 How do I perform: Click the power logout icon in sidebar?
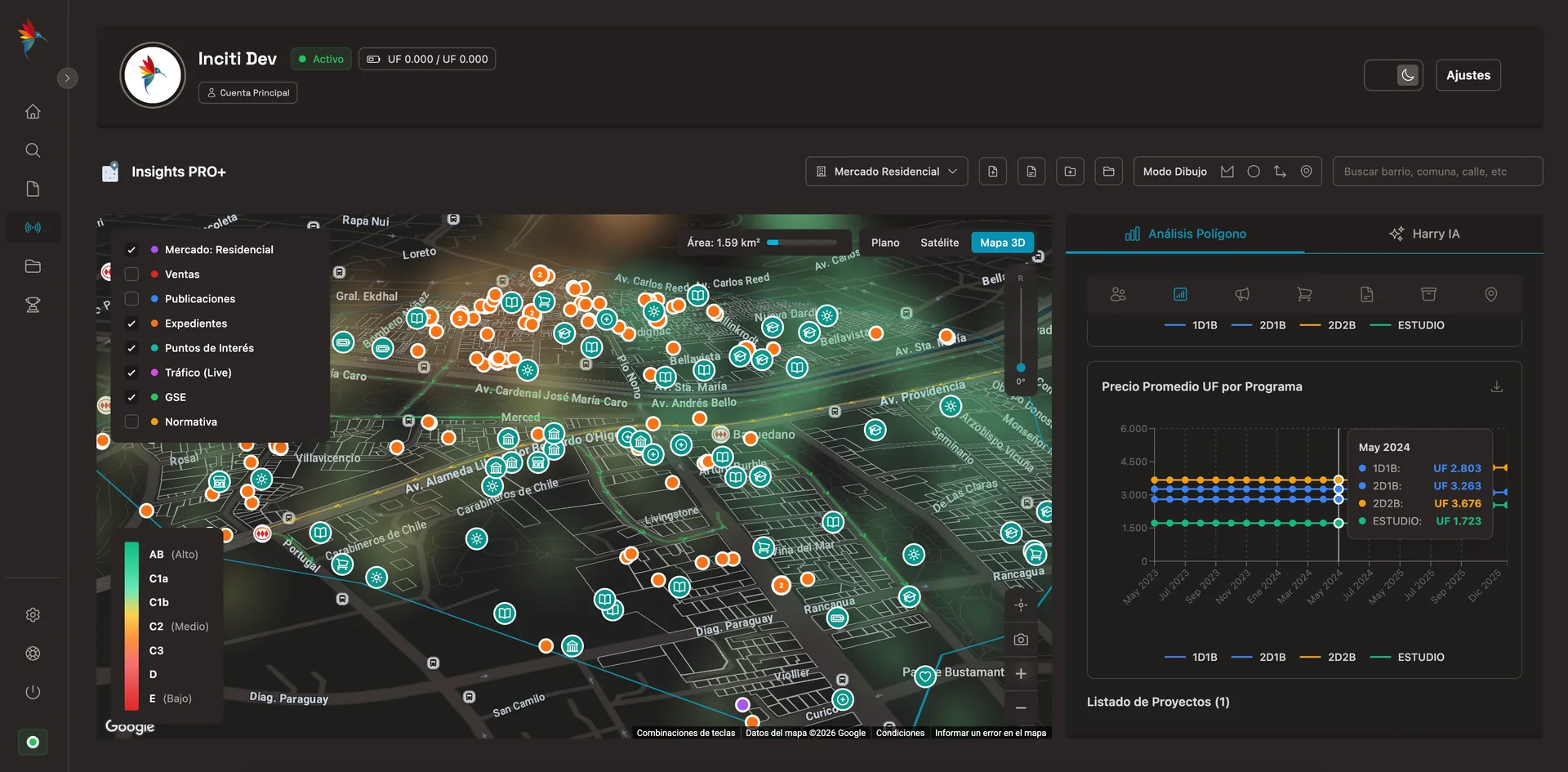pos(33,692)
